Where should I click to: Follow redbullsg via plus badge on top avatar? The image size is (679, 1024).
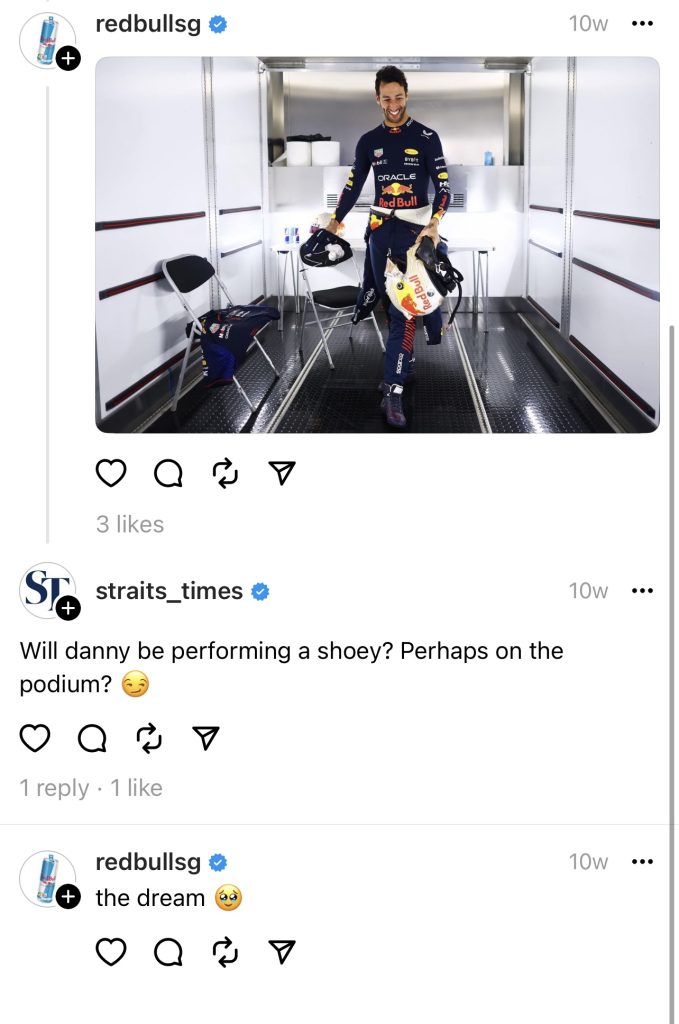tap(68, 59)
